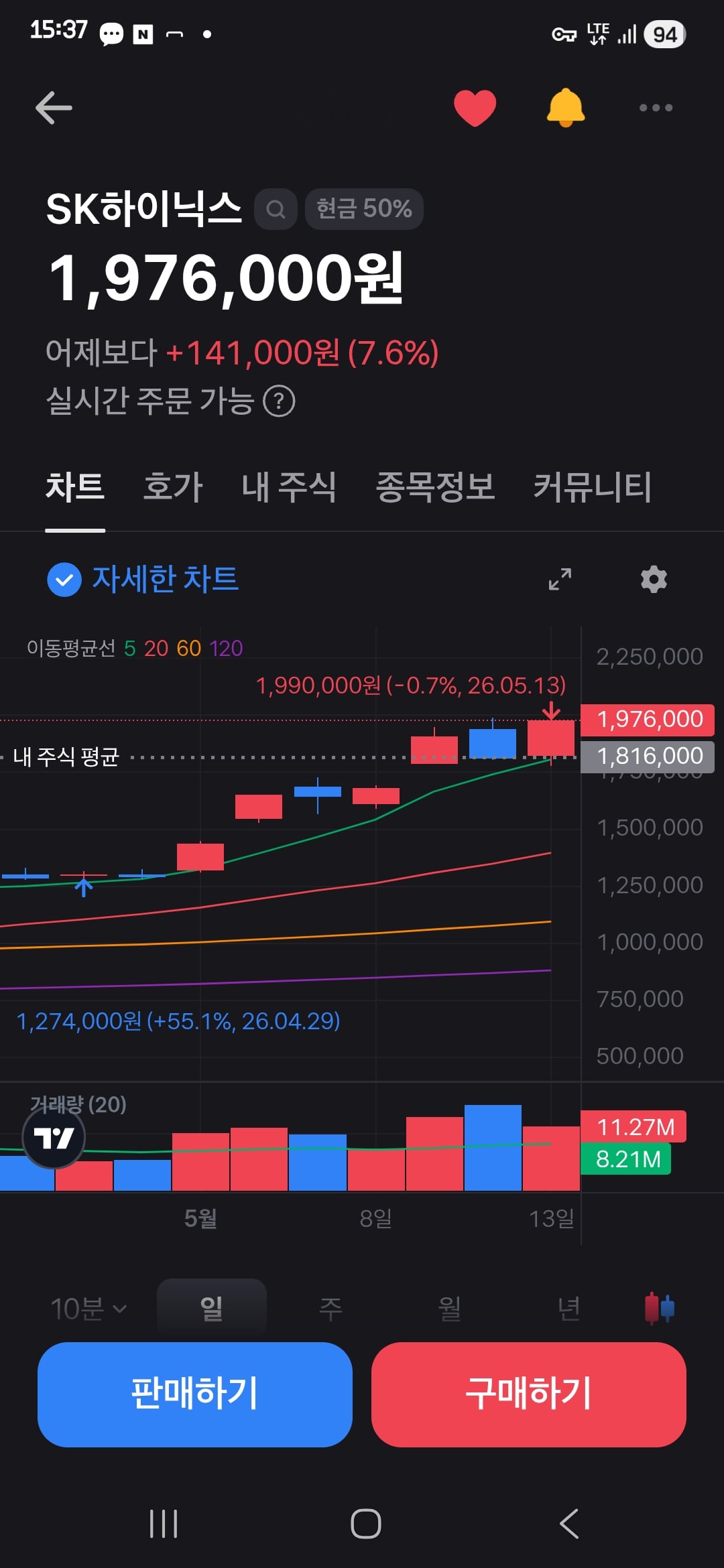Switch to the 호가 tab
Image resolution: width=724 pixels, height=1568 pixels.
[173, 487]
